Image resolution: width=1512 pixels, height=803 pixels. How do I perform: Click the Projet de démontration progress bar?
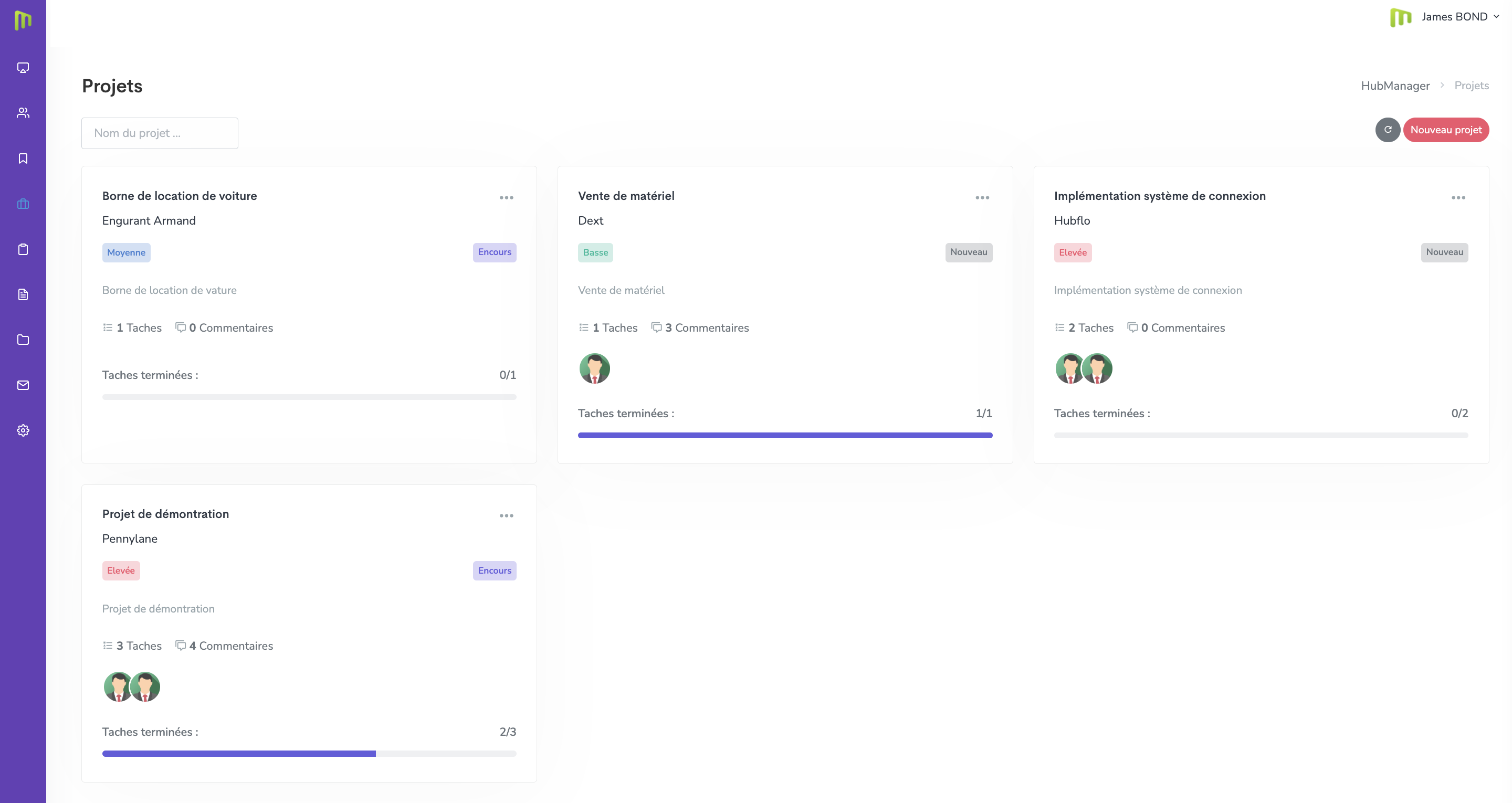click(309, 754)
